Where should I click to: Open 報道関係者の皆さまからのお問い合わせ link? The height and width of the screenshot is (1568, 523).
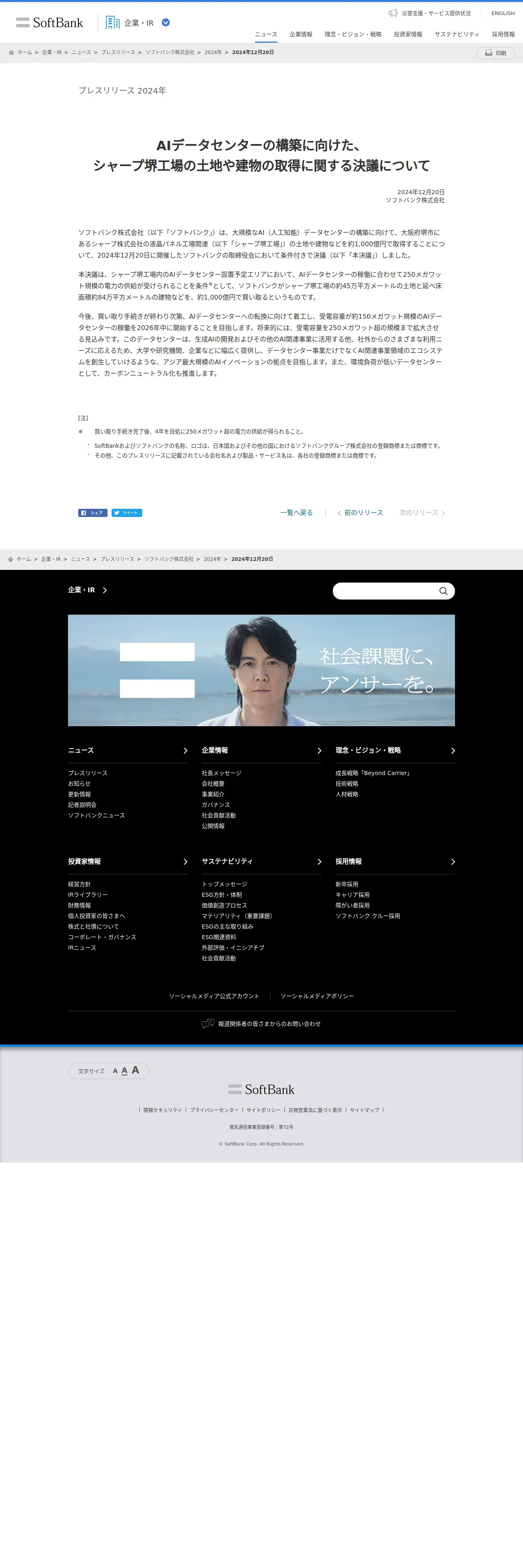coord(269,1024)
